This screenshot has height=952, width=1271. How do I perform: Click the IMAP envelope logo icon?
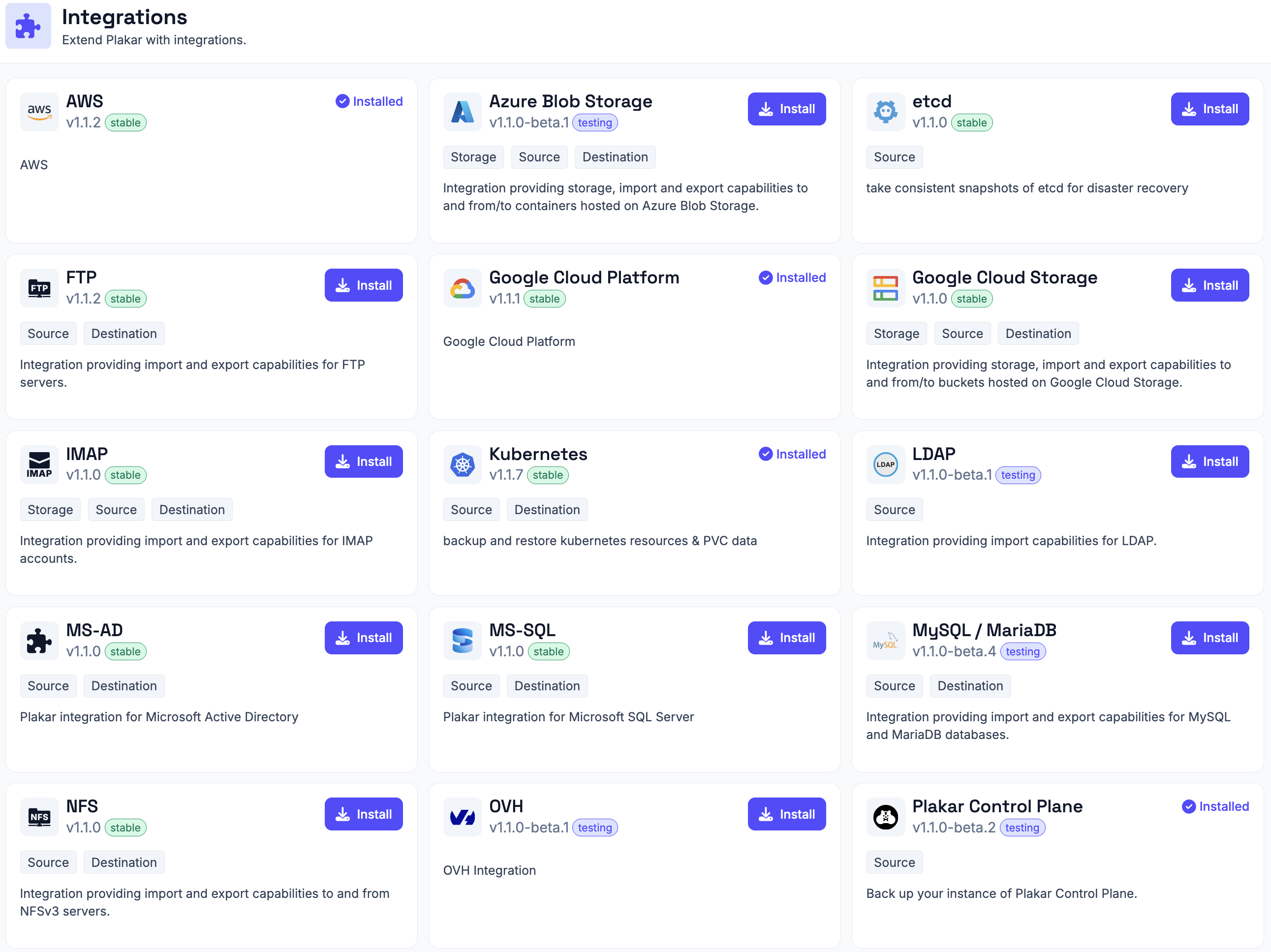click(x=39, y=464)
